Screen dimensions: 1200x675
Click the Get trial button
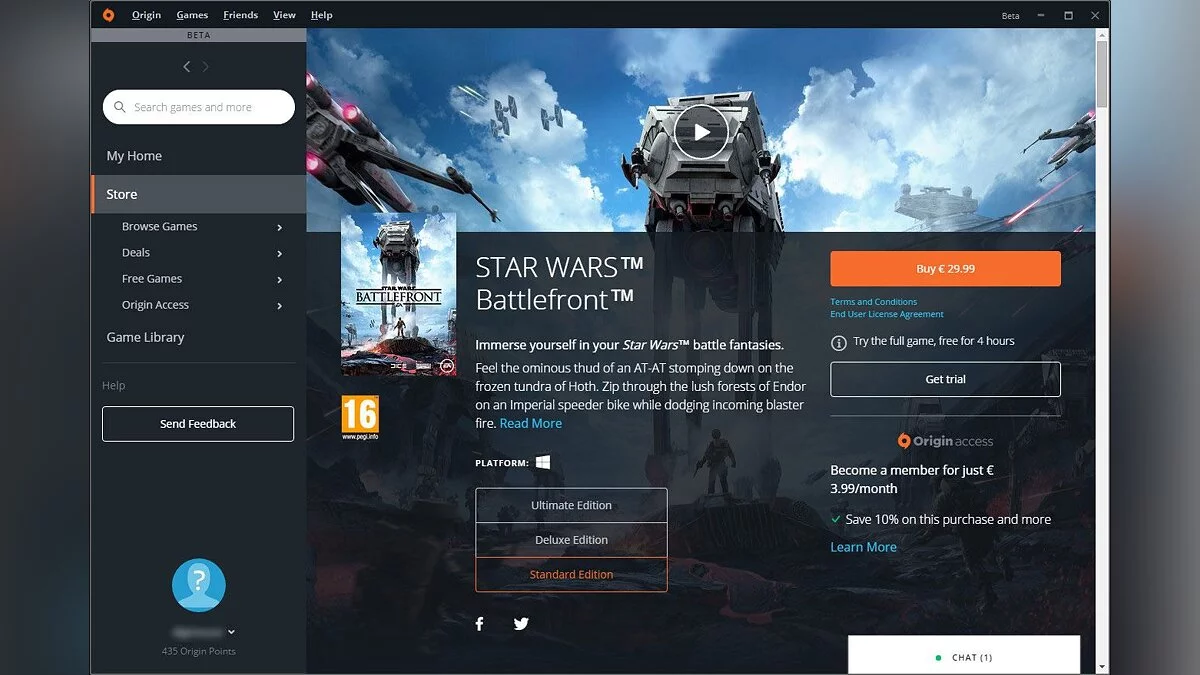pyautogui.click(x=945, y=379)
